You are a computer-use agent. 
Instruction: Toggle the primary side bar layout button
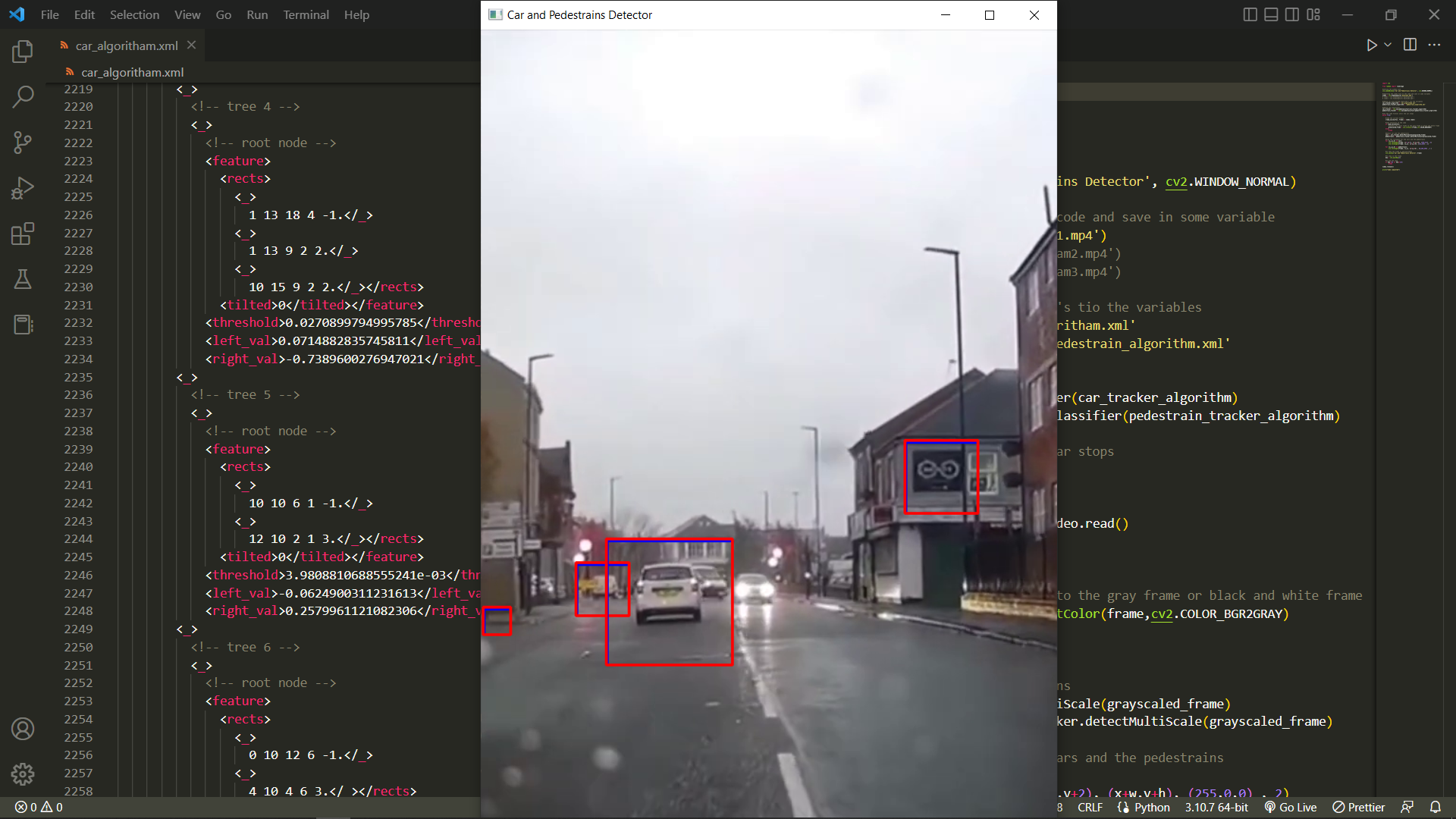pyautogui.click(x=1250, y=14)
